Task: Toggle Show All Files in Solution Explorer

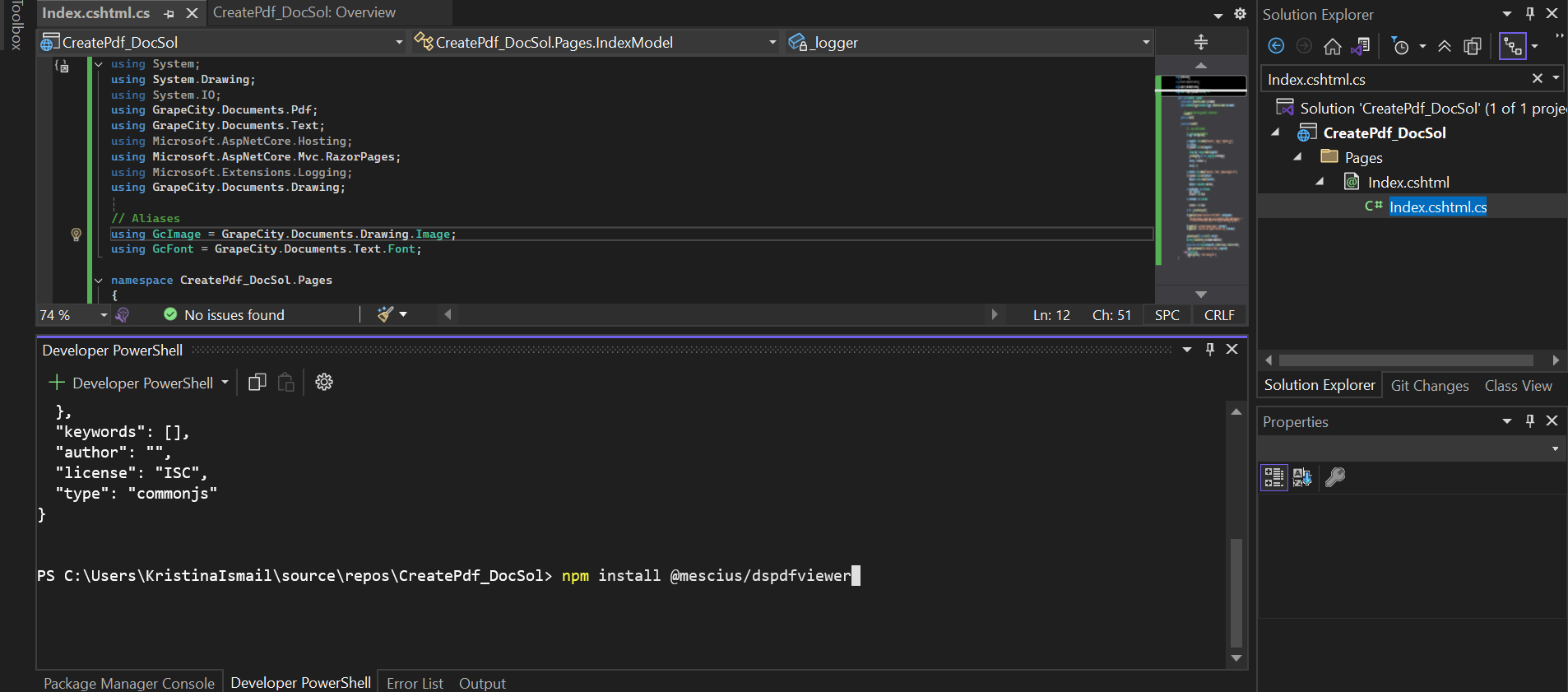Action: click(x=1473, y=46)
